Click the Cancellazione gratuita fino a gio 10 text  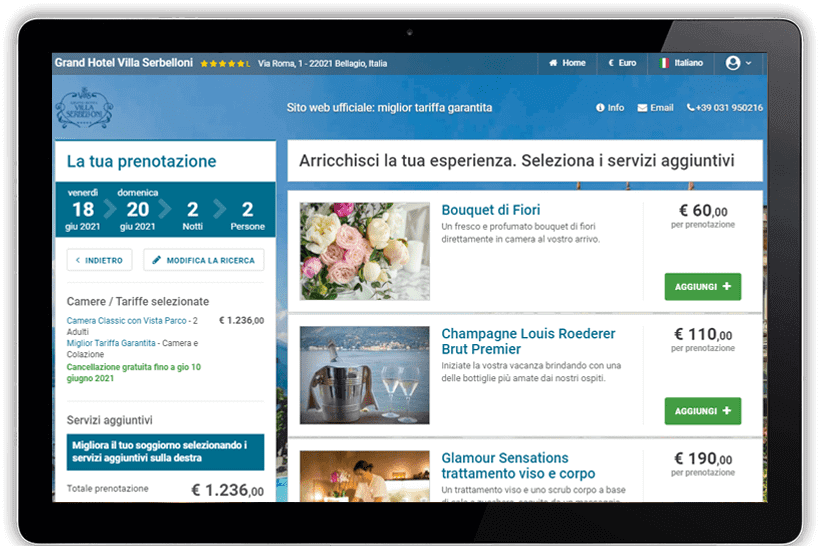tap(133, 372)
